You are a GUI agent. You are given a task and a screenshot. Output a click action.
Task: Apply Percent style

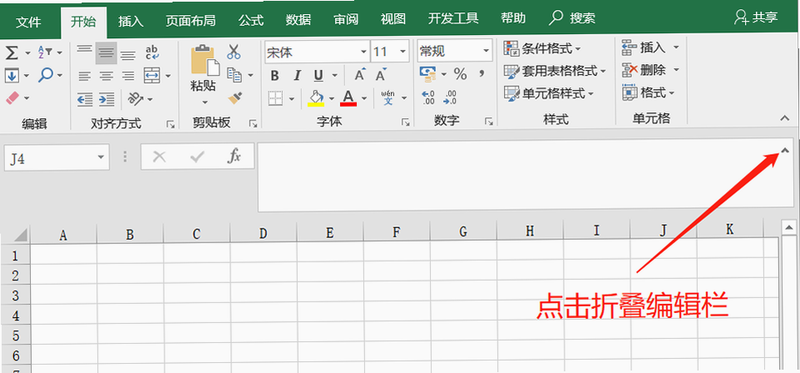coord(460,74)
